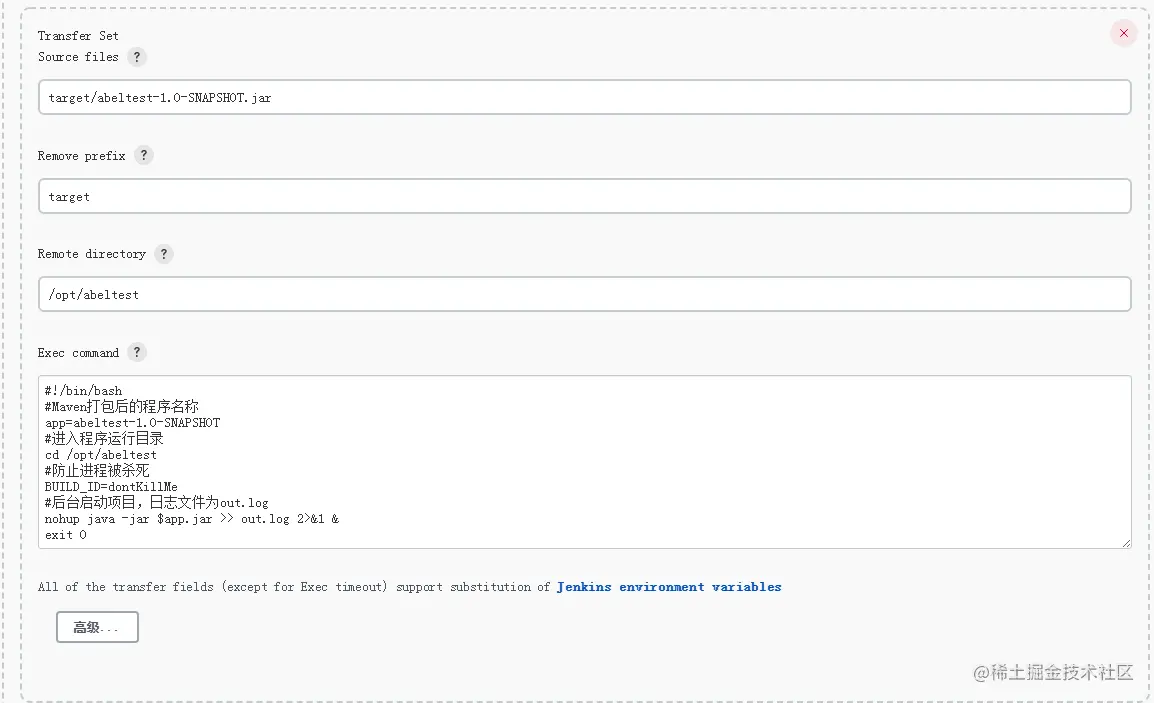The width and height of the screenshot is (1154, 703).
Task: Click the exit 0 line in script
Action: 66,535
